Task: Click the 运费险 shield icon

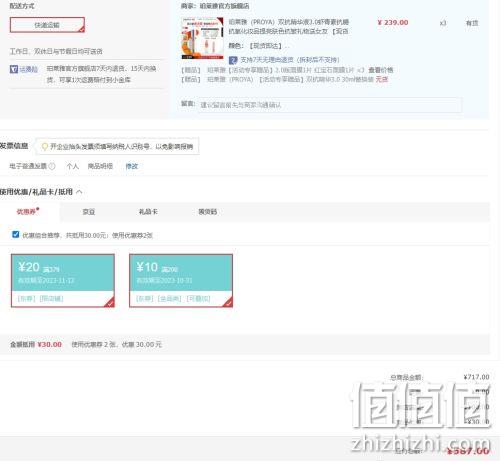Action: [x=14, y=69]
